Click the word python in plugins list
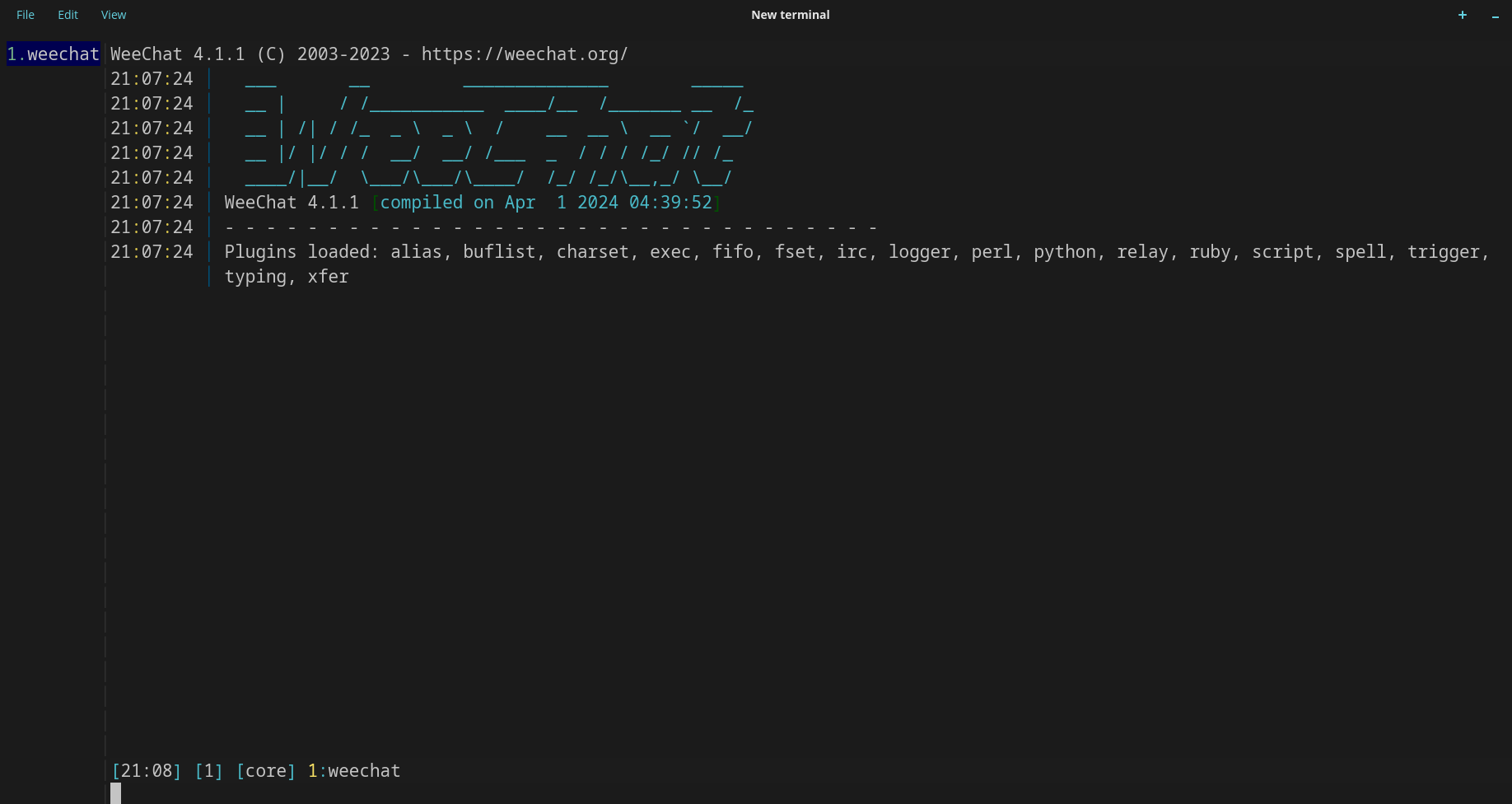The height and width of the screenshot is (804, 1512). point(1066,251)
